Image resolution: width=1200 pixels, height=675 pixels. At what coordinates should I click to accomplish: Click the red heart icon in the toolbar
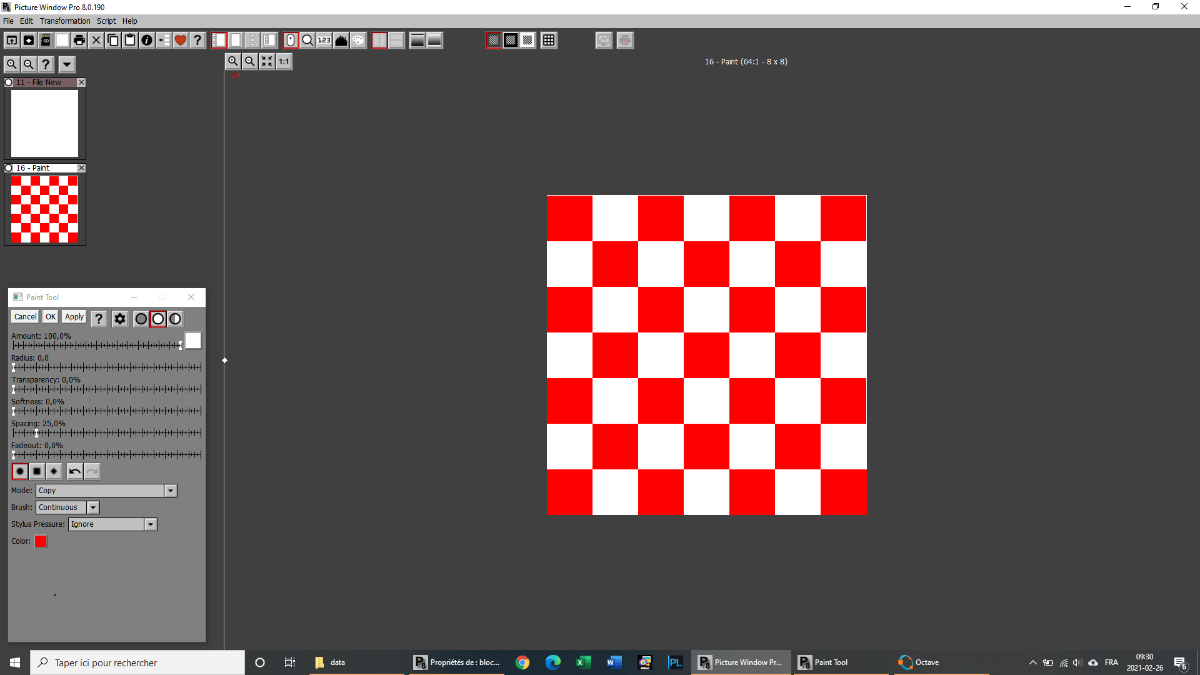pos(181,40)
